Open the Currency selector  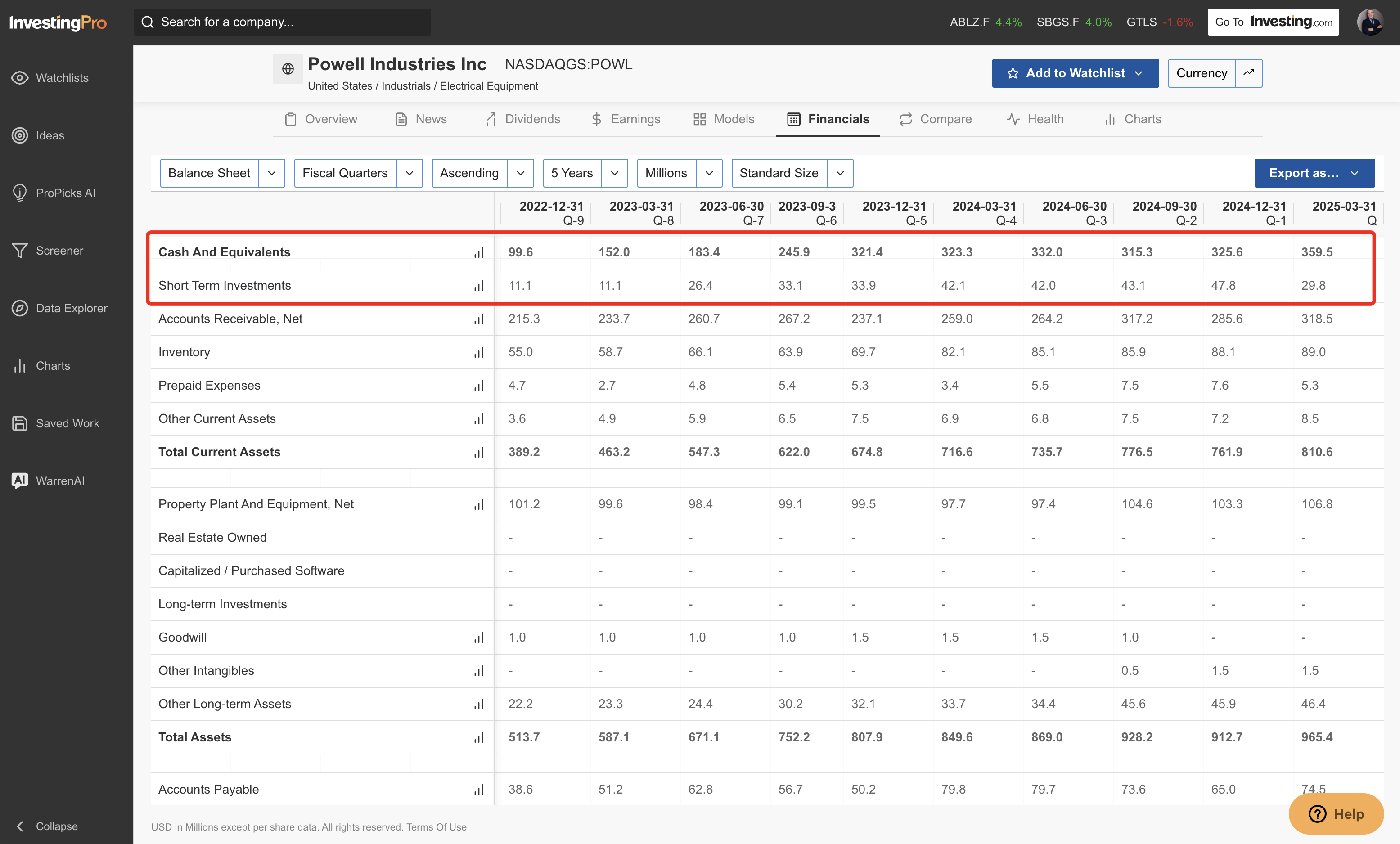pos(1202,73)
